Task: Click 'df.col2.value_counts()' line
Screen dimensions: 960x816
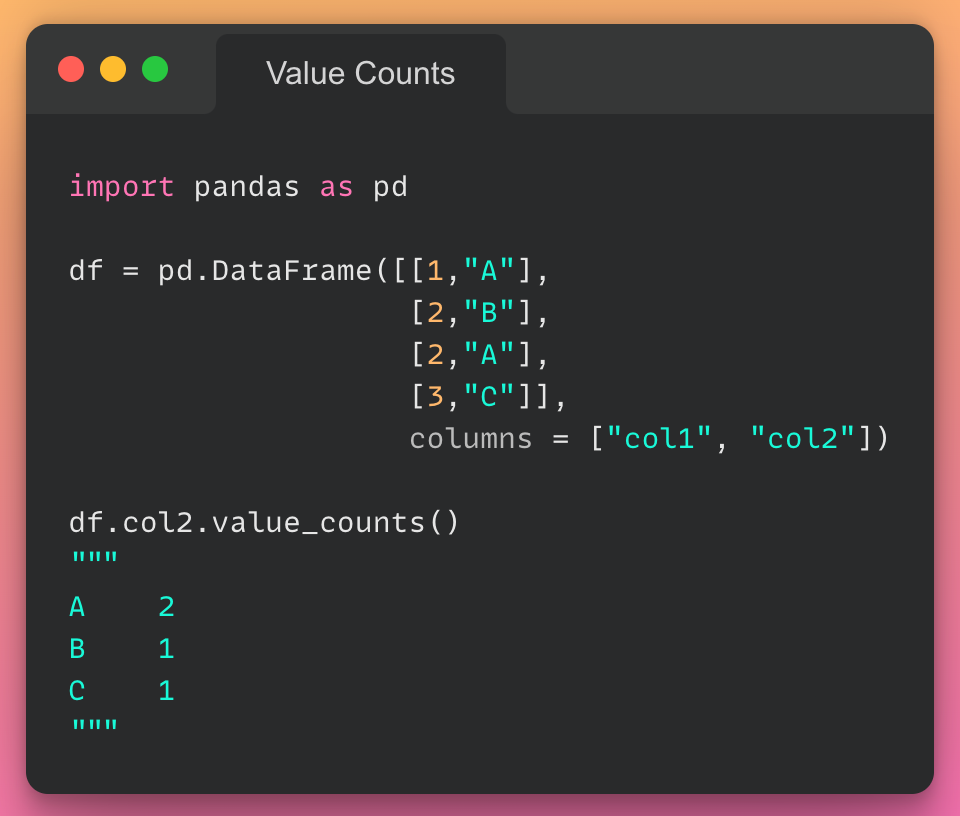Action: [x=264, y=522]
